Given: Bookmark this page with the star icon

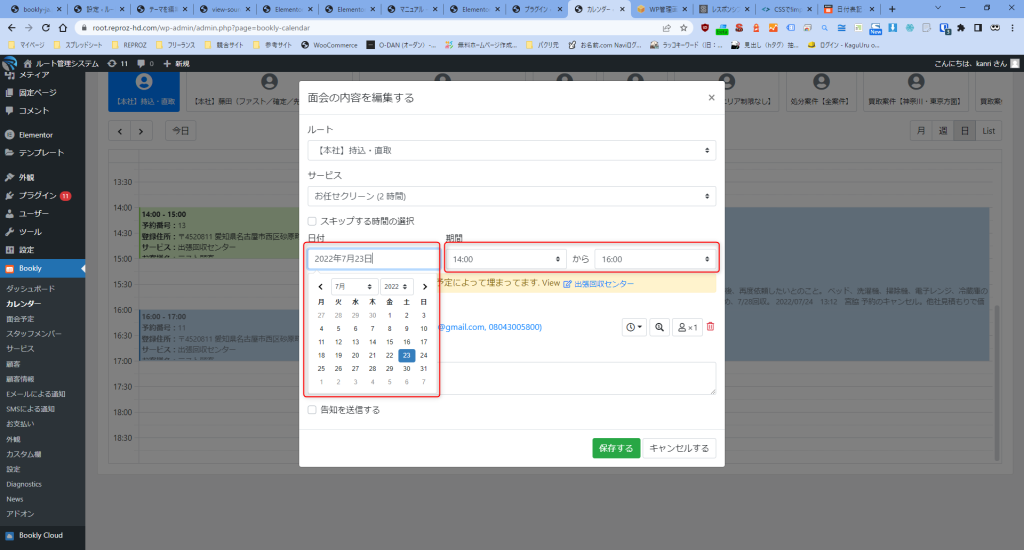Looking at the screenshot, I should coord(683,28).
